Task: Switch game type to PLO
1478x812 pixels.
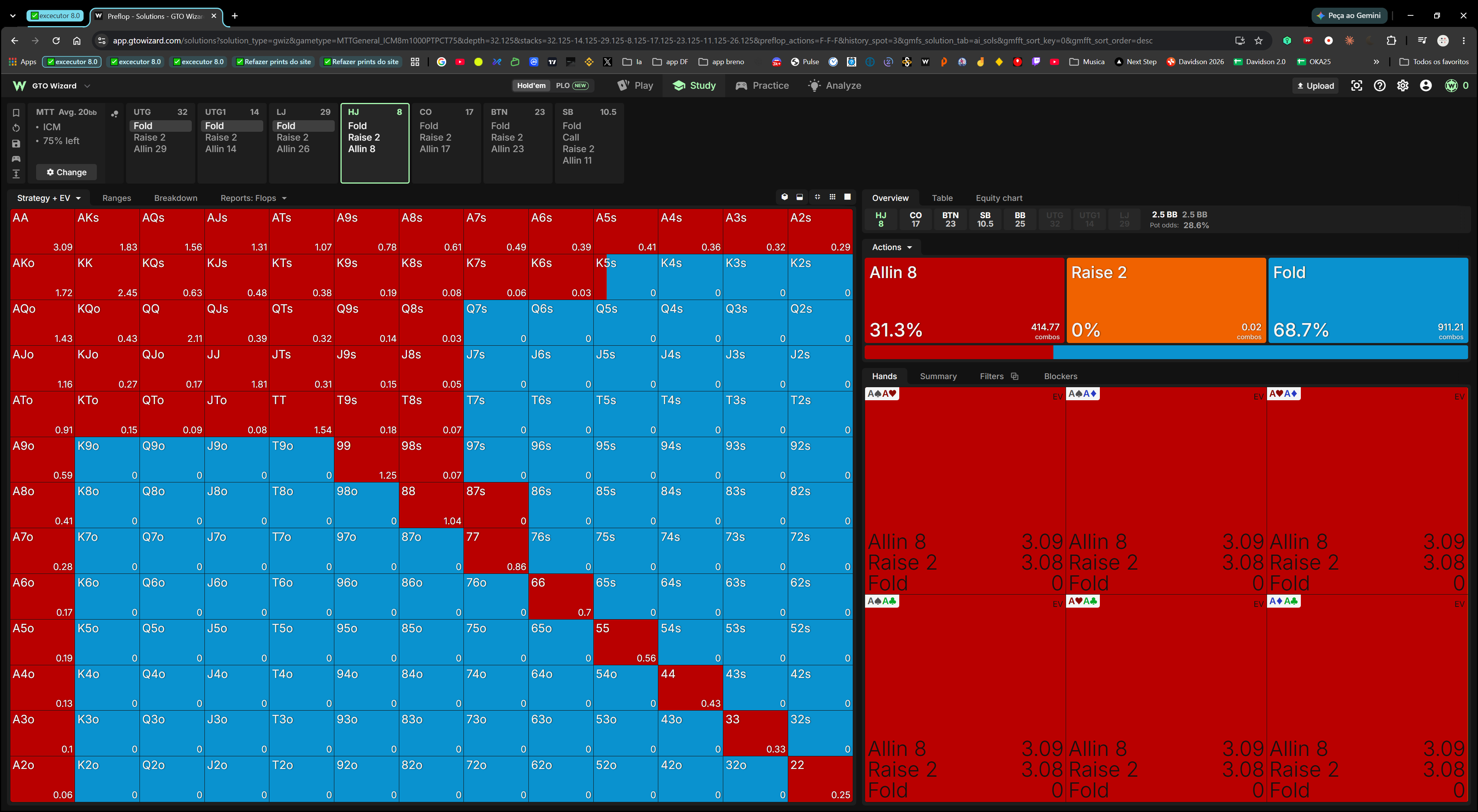Action: [571, 85]
